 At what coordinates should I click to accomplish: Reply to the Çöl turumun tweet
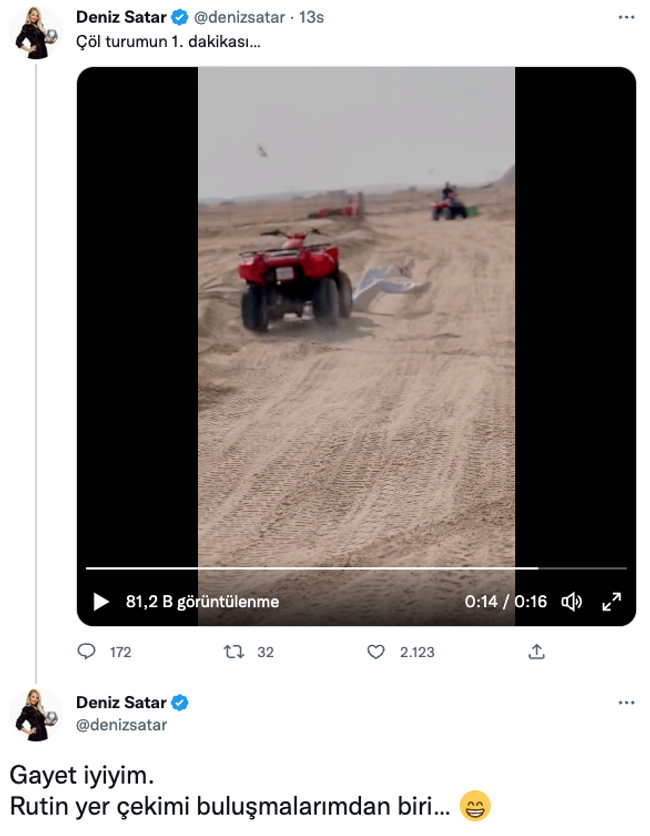point(86,652)
